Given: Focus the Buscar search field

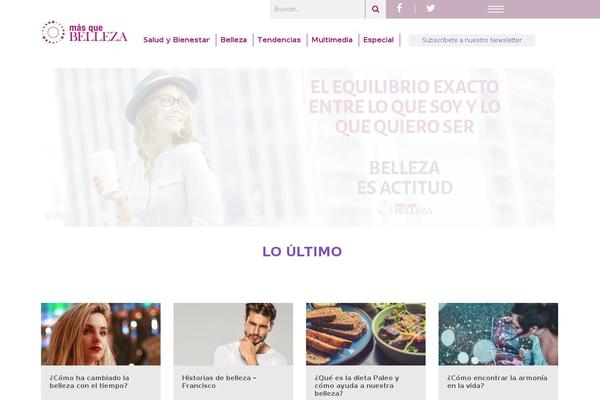Looking at the screenshot, I should [317, 9].
